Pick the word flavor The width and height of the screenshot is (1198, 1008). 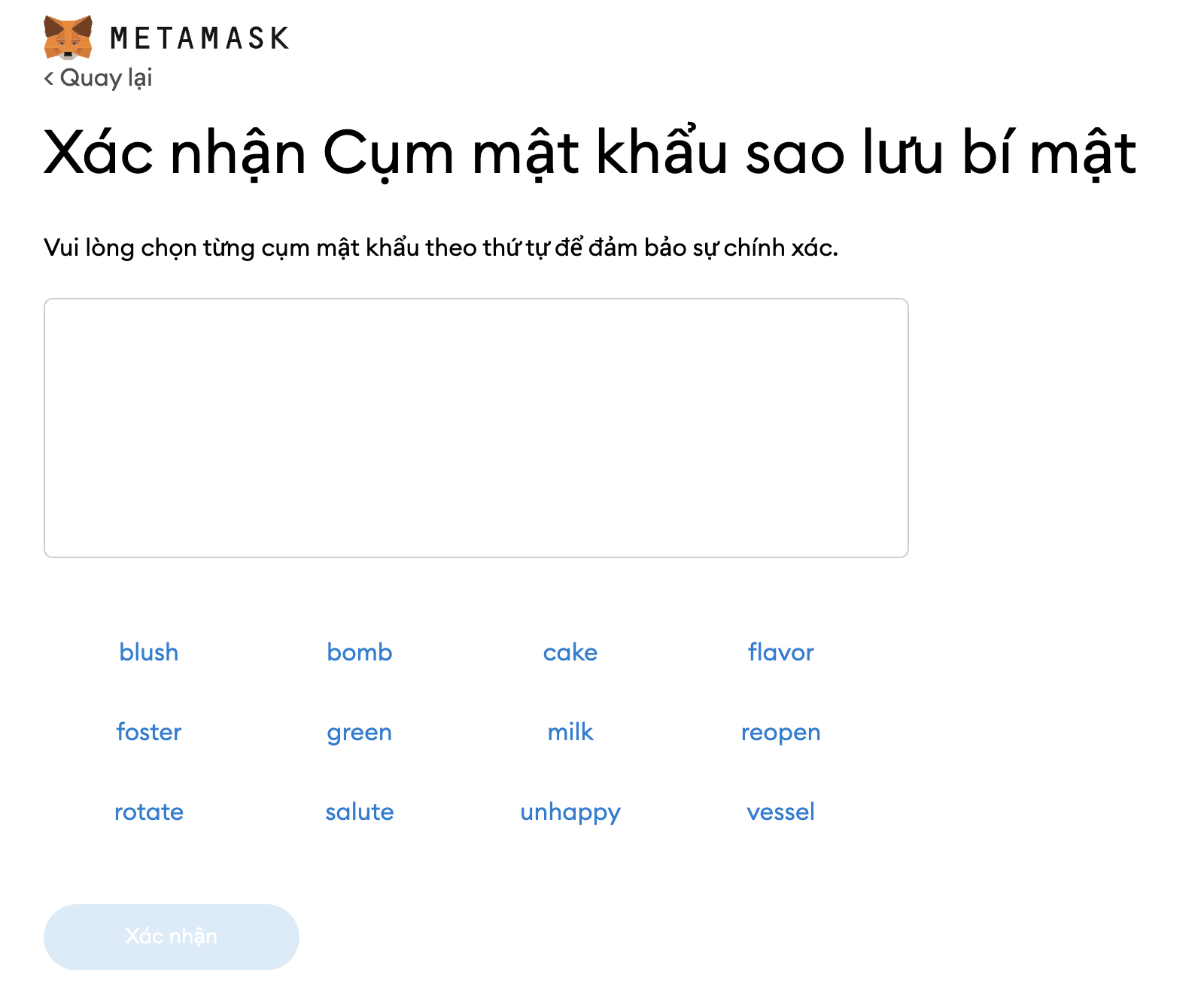tap(780, 652)
